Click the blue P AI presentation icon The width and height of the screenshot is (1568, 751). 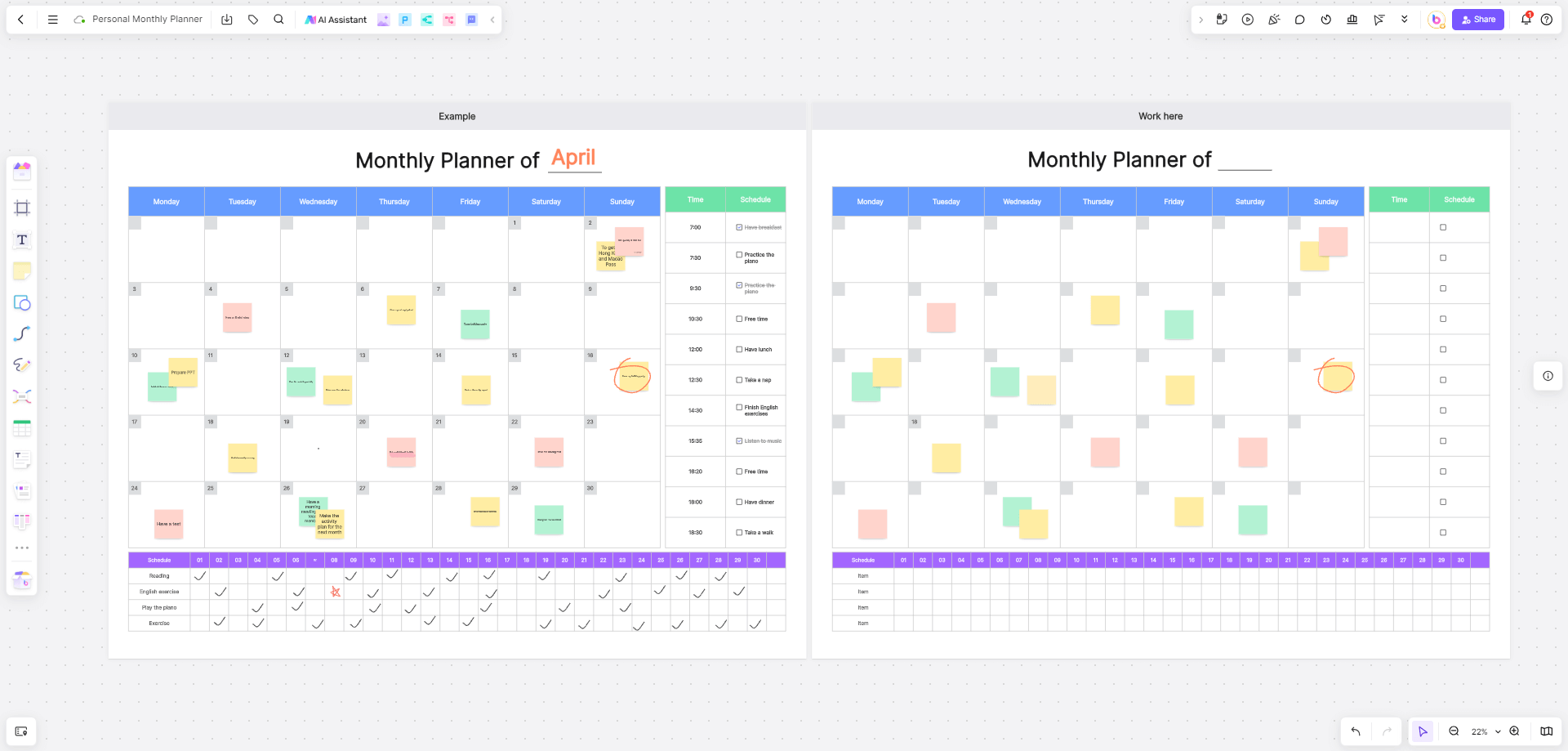tap(405, 20)
